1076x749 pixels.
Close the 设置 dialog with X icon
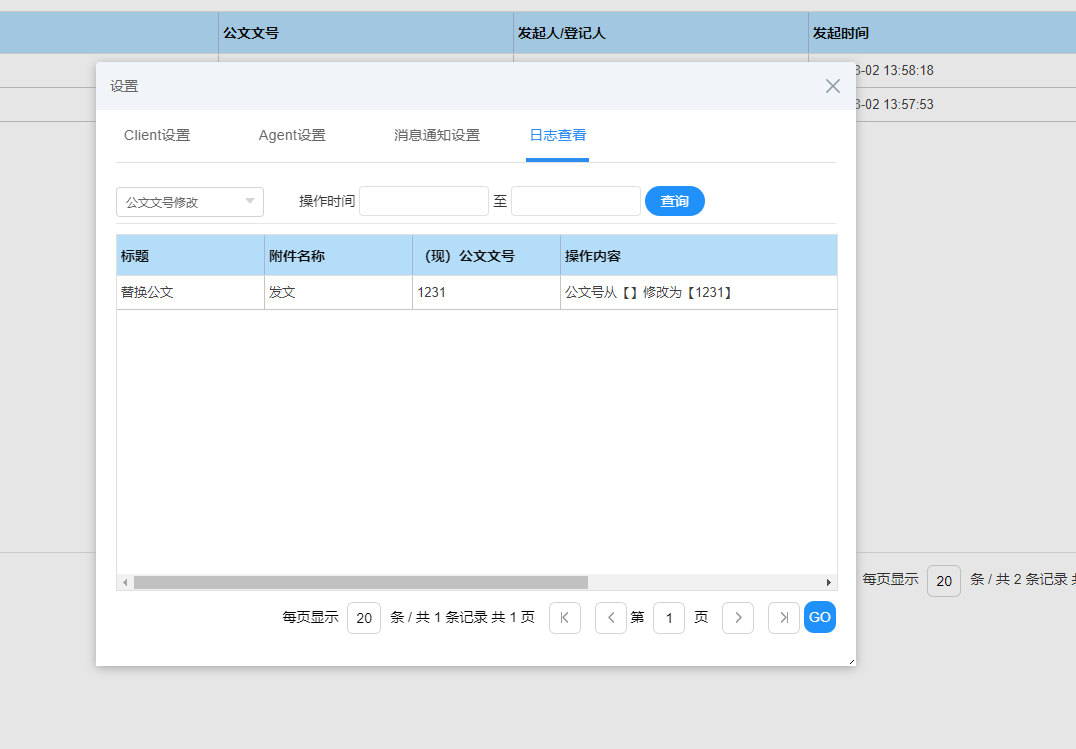pyautogui.click(x=832, y=86)
